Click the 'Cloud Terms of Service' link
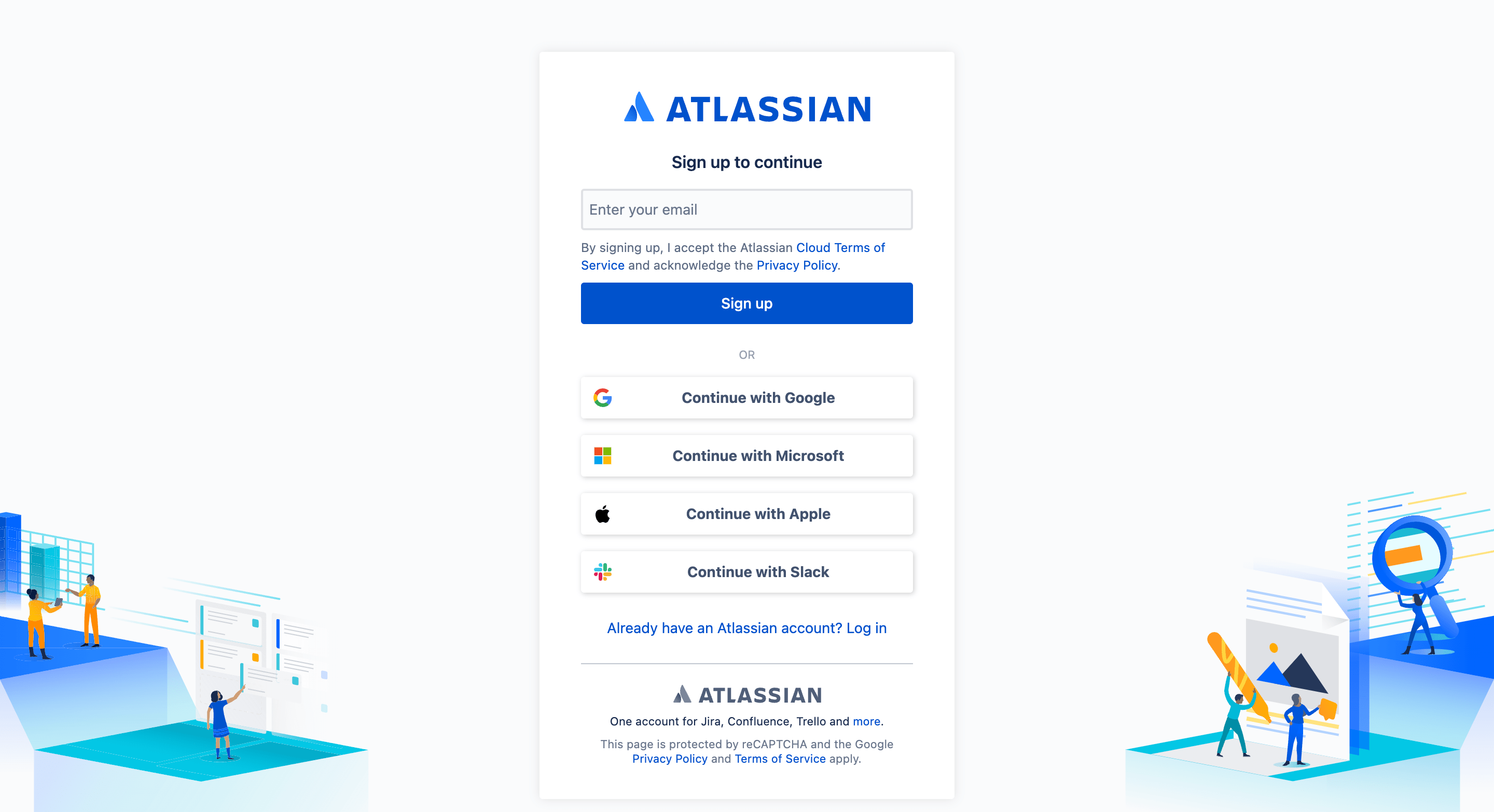 tap(733, 256)
